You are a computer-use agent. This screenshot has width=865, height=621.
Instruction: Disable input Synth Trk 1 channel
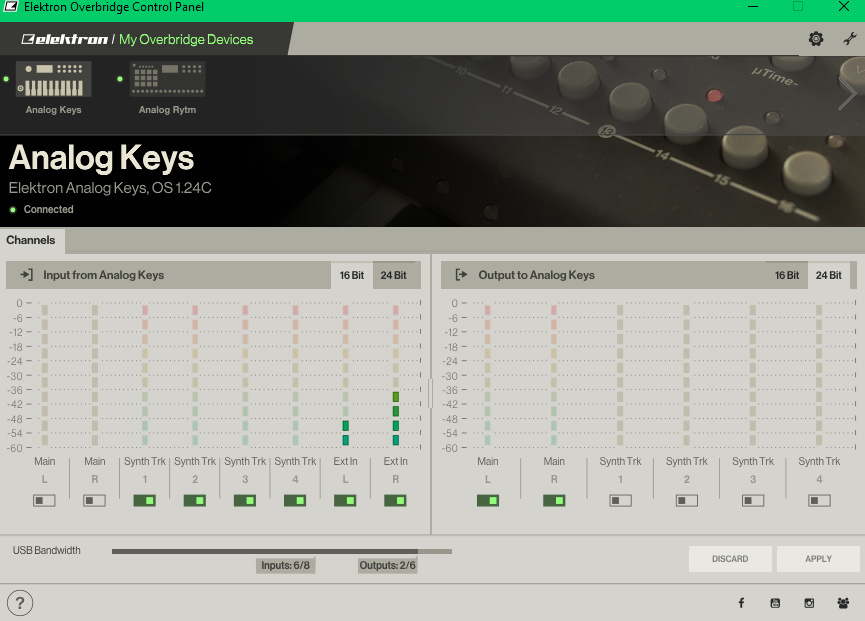pyautogui.click(x=144, y=500)
